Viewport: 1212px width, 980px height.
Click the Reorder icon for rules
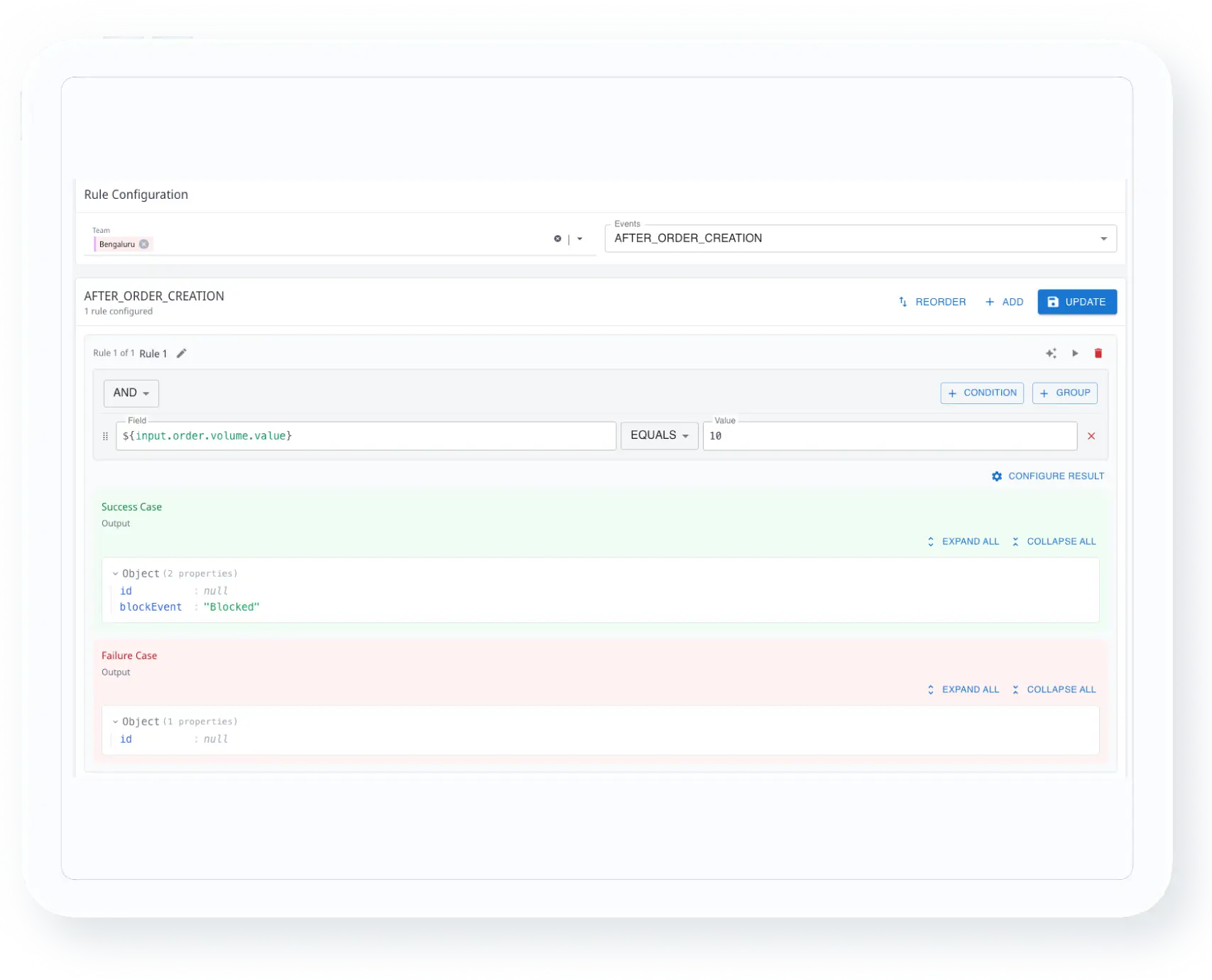tap(902, 302)
